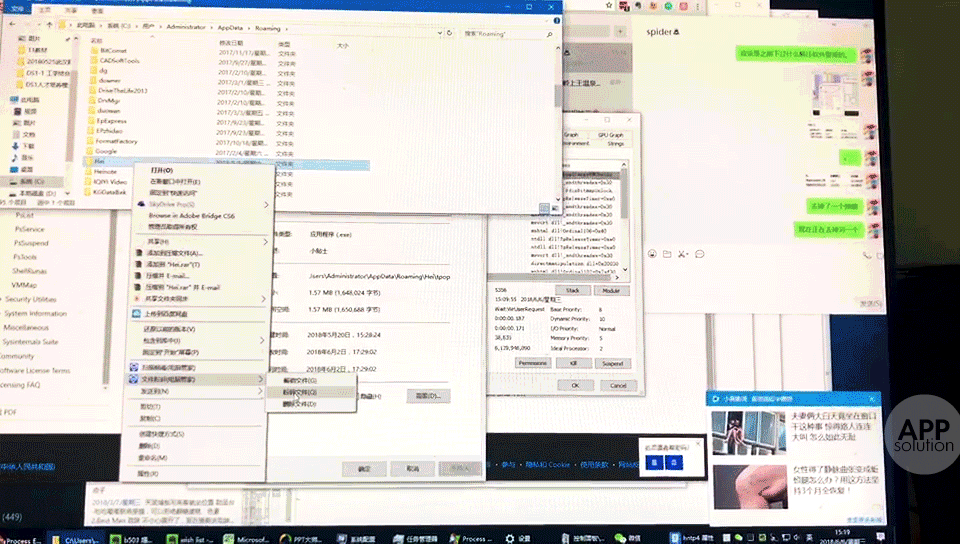Click the WeChat icon in the taskbar
This screenshot has height=544, width=960.
tap(622, 538)
